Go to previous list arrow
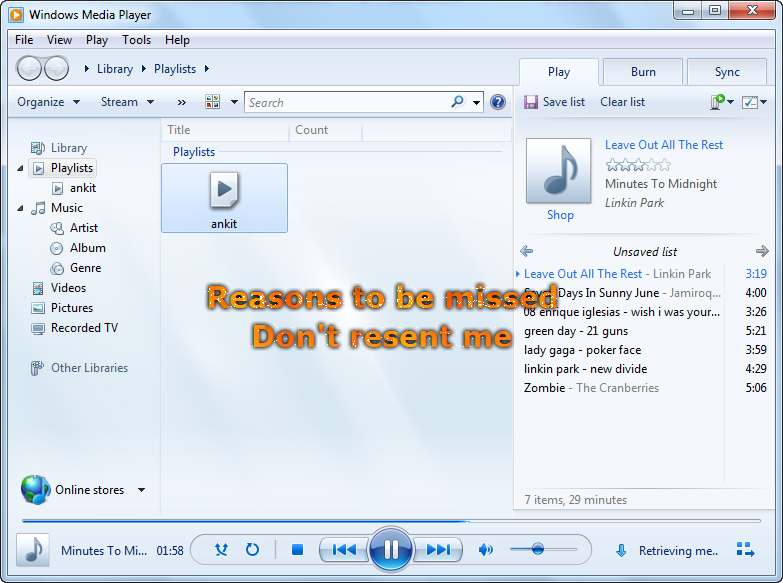The image size is (783, 583). (526, 251)
